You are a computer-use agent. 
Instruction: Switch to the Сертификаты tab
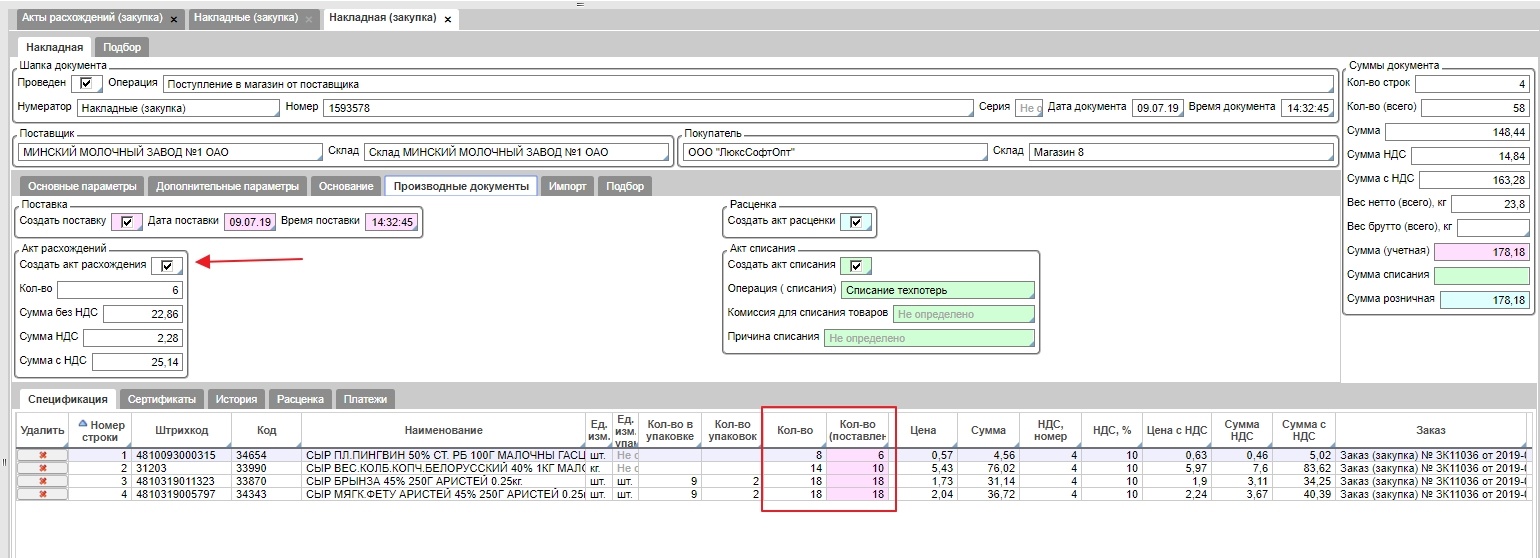(x=162, y=399)
